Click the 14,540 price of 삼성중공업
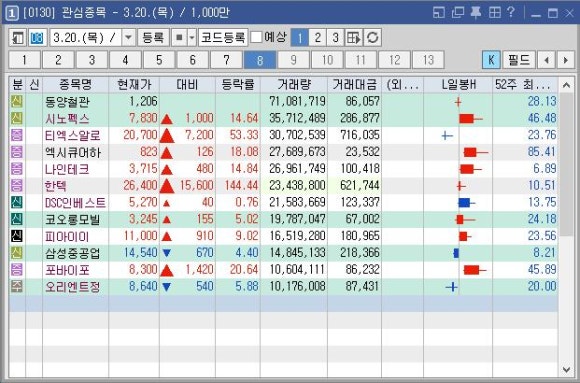The width and height of the screenshot is (580, 383). pos(141,253)
